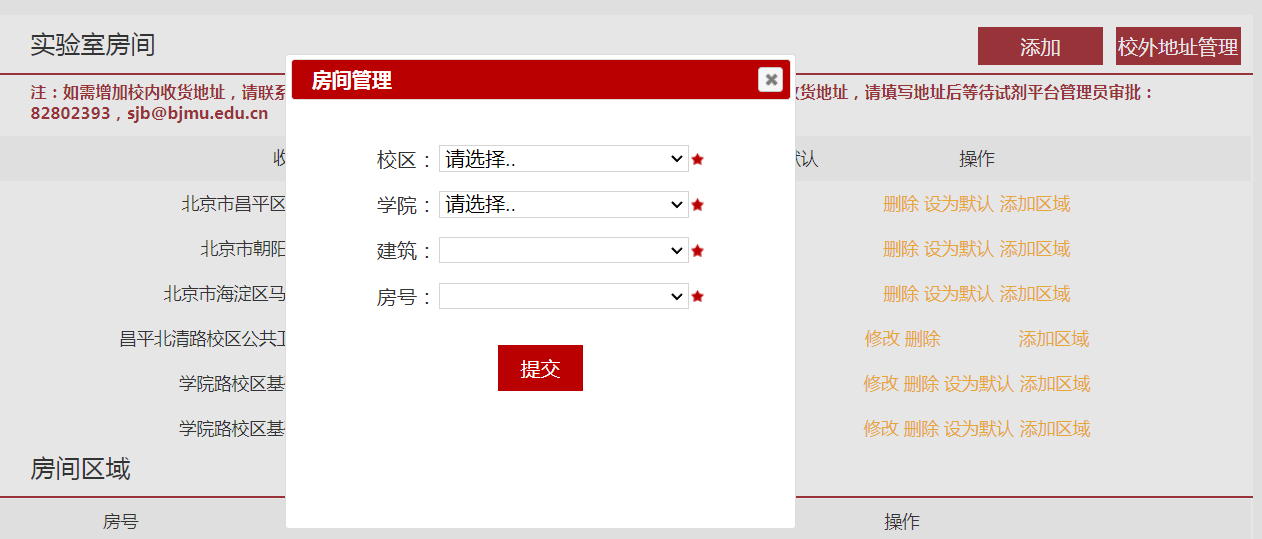Click 添加区域 in the 北京市昌平区 row
This screenshot has height=539, width=1262.
(x=1035, y=204)
